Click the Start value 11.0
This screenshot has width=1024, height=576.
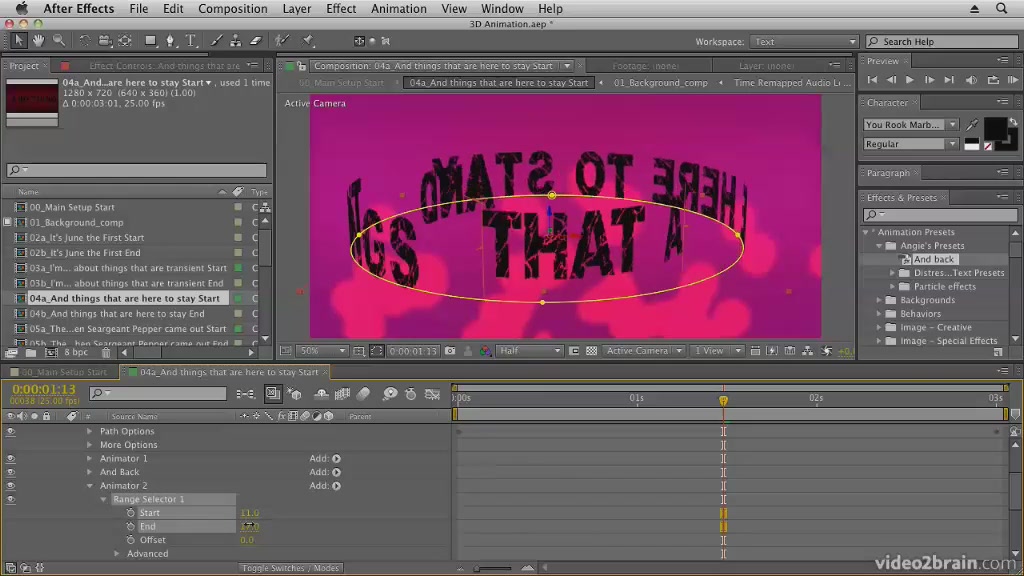point(249,513)
